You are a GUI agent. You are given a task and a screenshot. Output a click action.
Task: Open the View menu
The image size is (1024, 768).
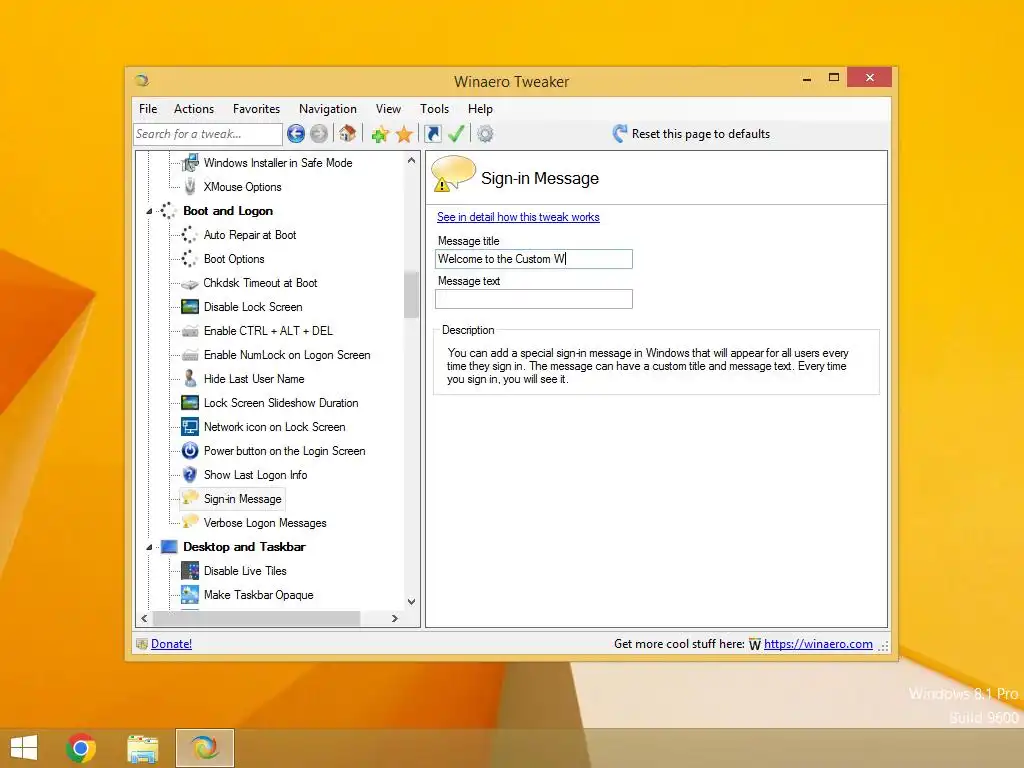388,109
